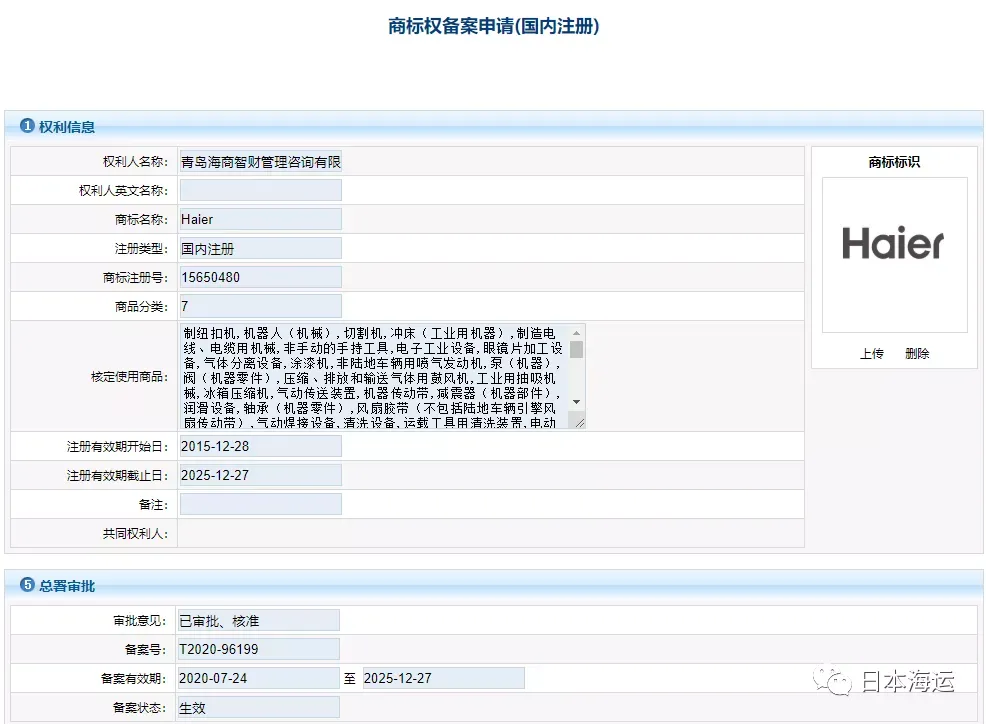Click the 商标名称 field showing Haier

pyautogui.click(x=261, y=220)
